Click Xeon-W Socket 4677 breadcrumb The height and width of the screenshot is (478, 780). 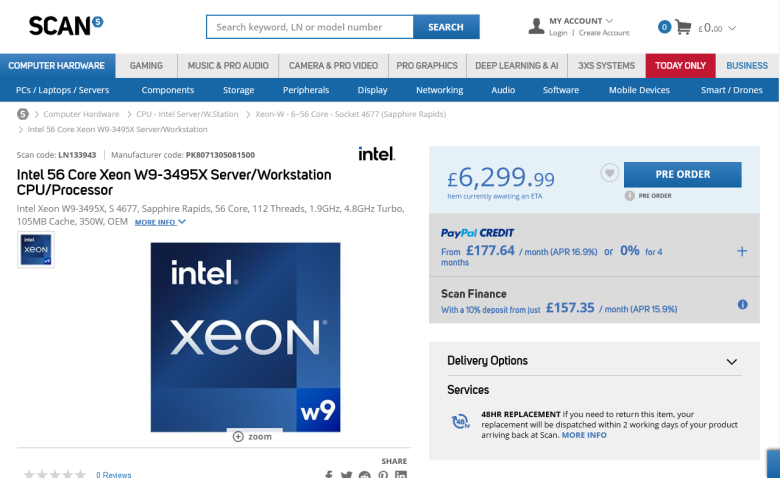coord(350,114)
